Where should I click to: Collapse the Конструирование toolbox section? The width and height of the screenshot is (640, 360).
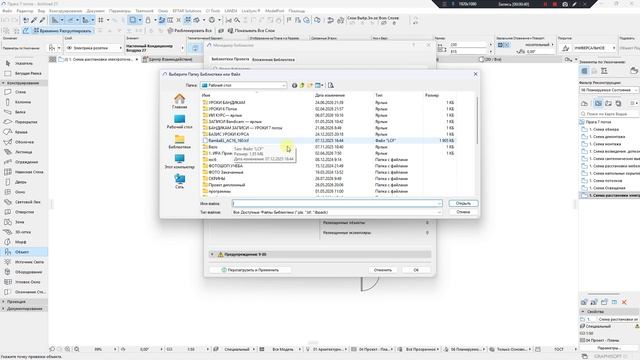click(x=4, y=83)
